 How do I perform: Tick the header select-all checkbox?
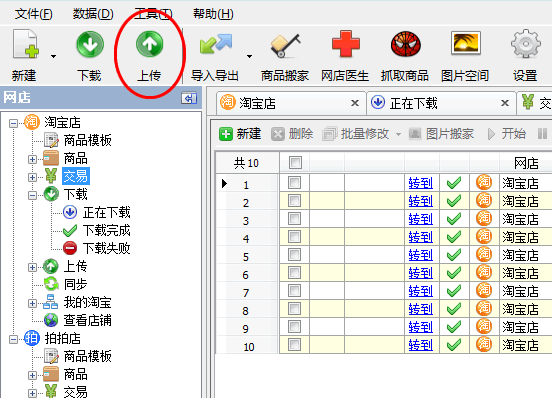click(295, 163)
